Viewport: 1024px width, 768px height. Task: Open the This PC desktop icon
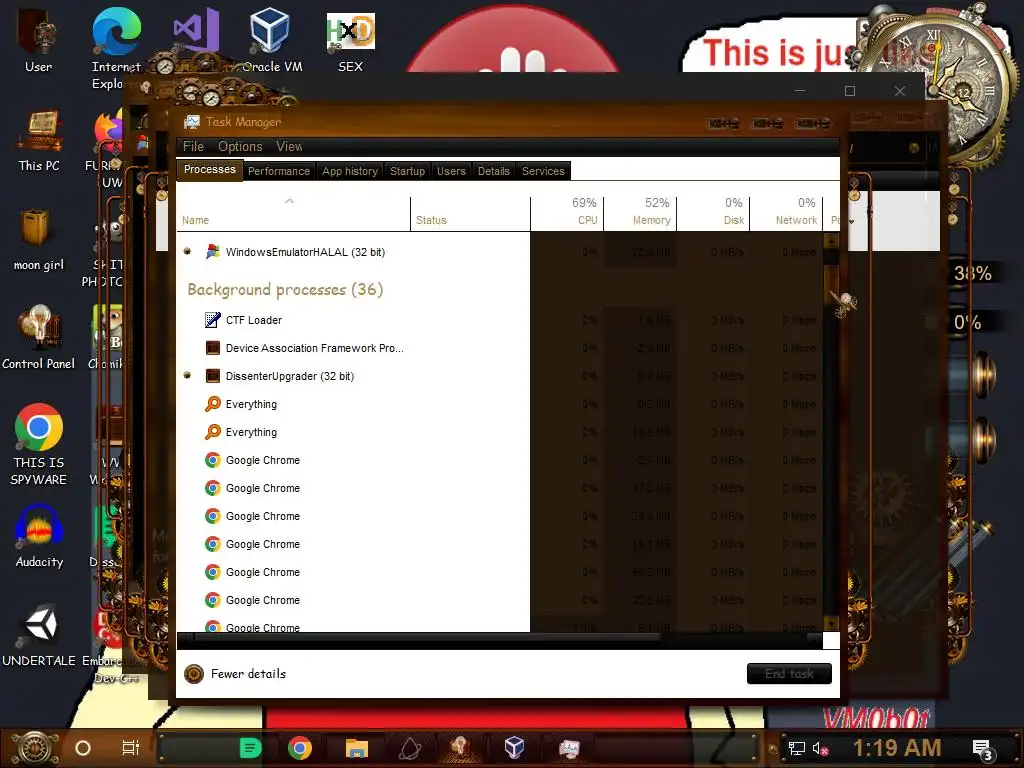pyautogui.click(x=39, y=141)
